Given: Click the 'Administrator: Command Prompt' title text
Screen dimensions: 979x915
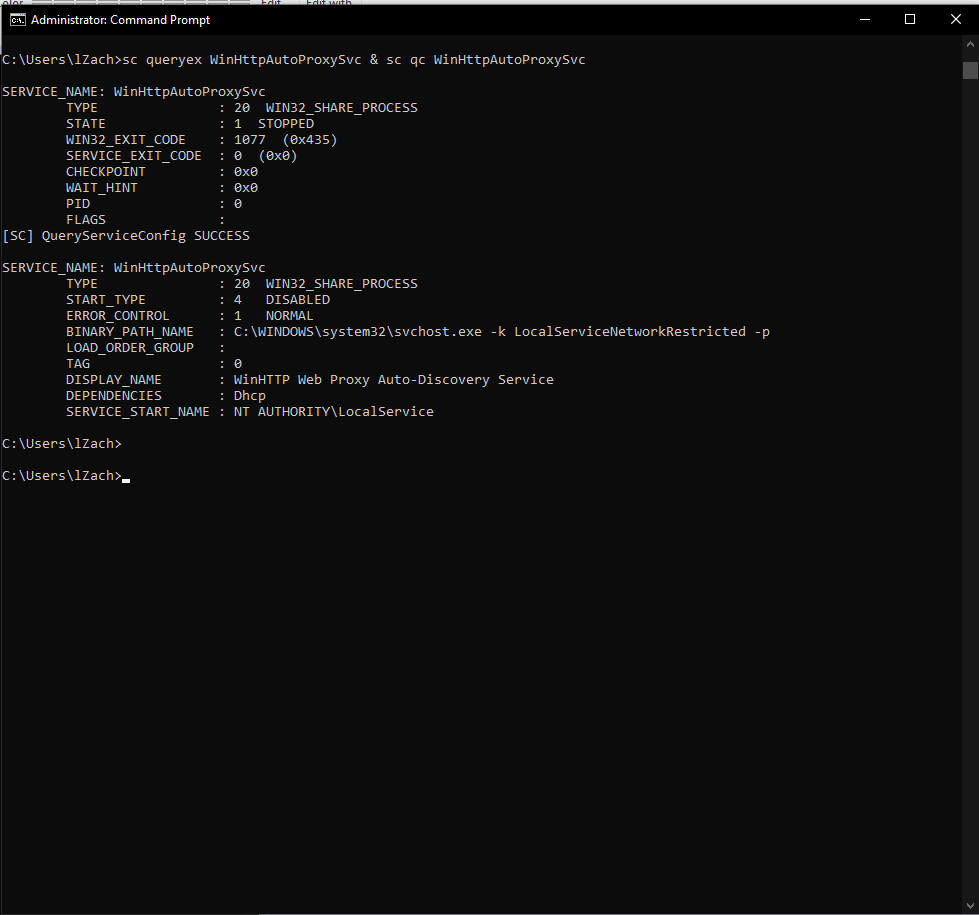Looking at the screenshot, I should [x=121, y=20].
